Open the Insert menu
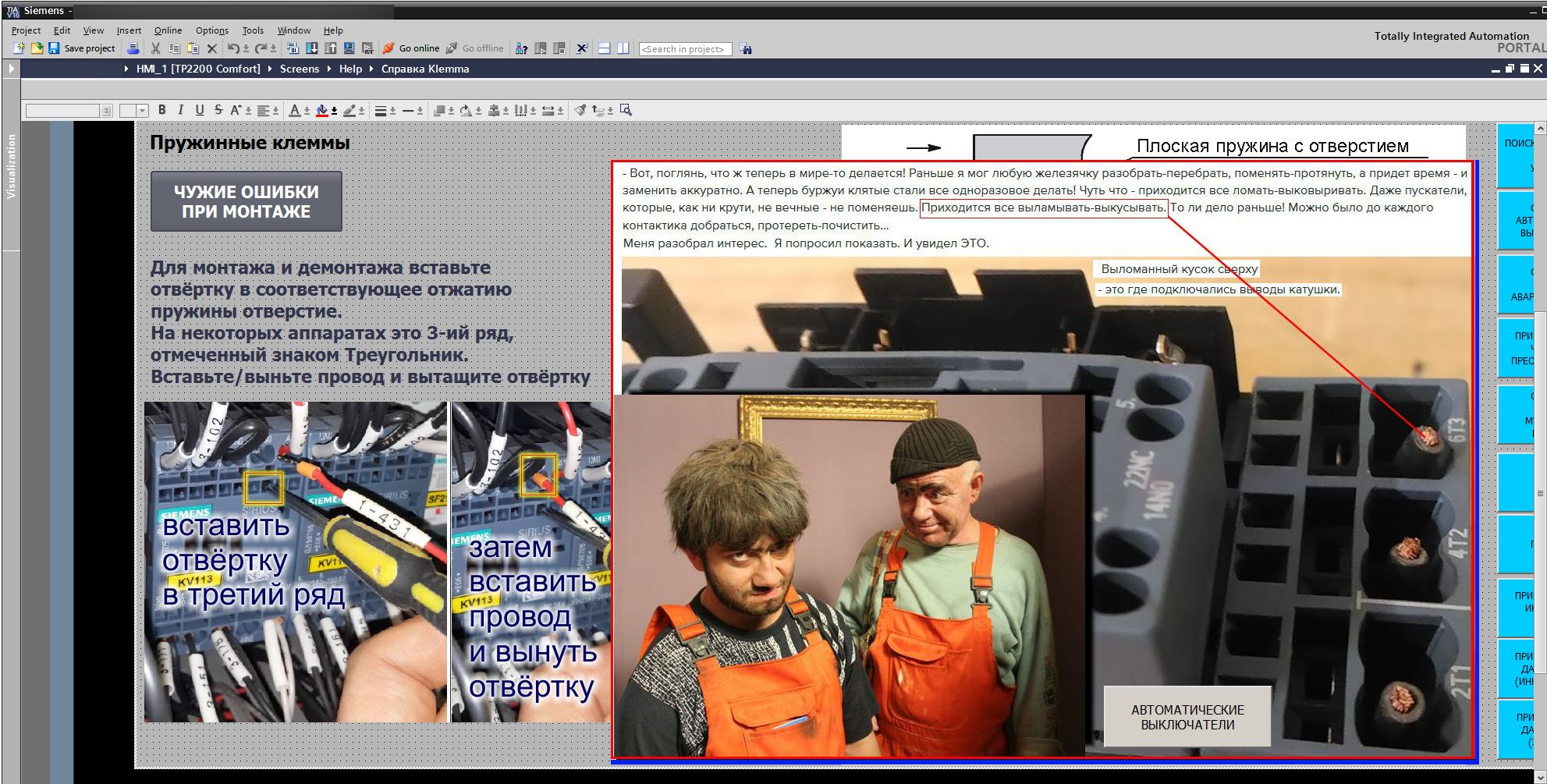This screenshot has height=784, width=1547. point(129,30)
